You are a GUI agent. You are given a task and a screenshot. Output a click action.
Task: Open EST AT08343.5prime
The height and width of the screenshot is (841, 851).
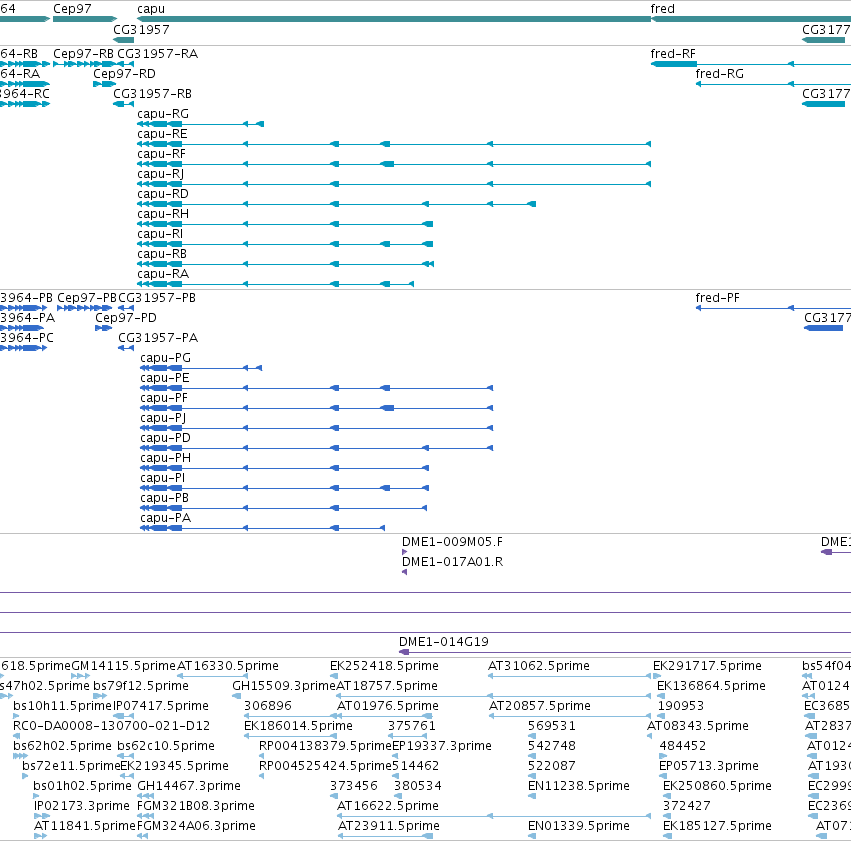click(x=698, y=726)
